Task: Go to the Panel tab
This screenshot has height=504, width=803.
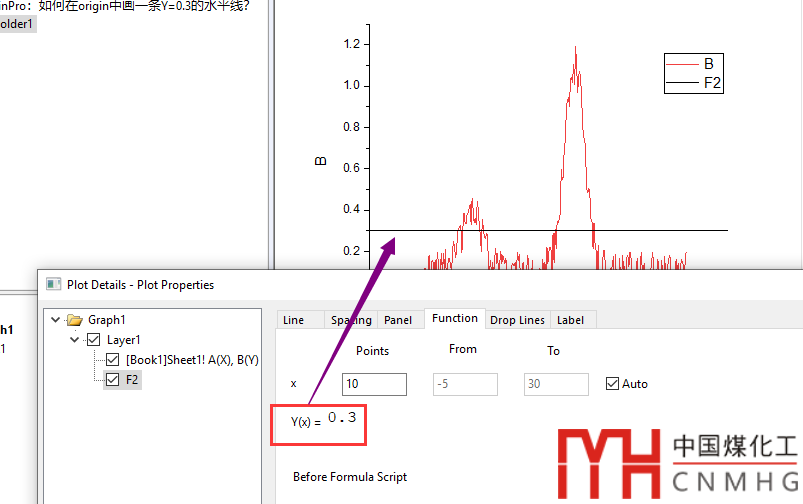Action: pos(397,320)
